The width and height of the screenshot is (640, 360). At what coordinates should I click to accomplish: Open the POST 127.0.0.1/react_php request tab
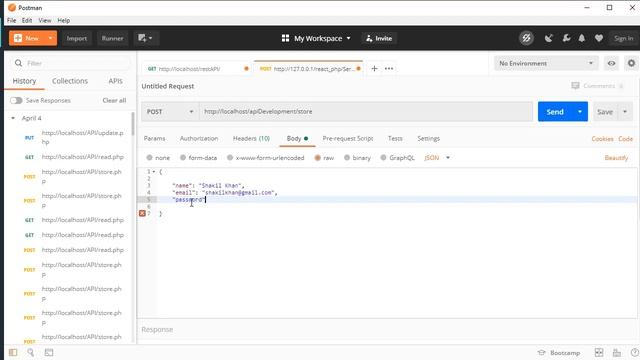309,69
